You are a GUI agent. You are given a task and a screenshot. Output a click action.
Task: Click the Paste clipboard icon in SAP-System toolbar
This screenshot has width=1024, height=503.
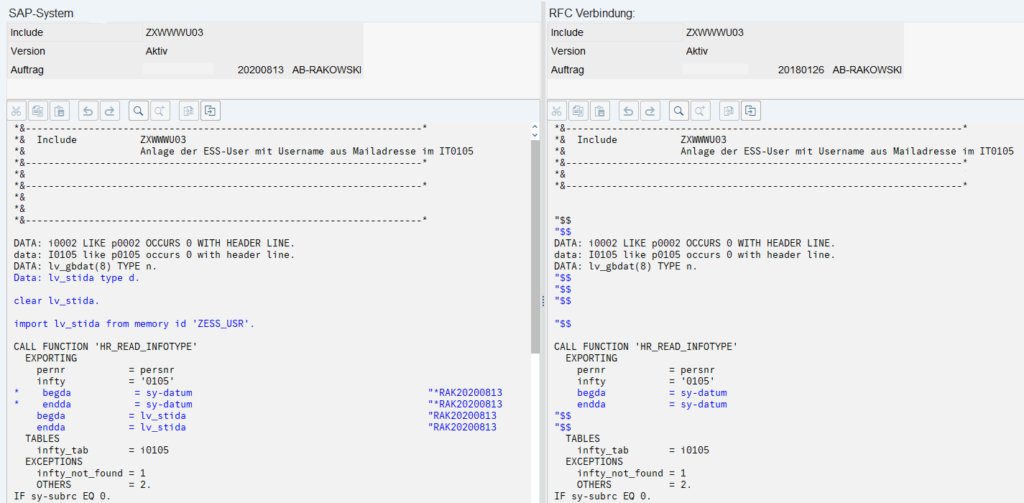[x=59, y=110]
